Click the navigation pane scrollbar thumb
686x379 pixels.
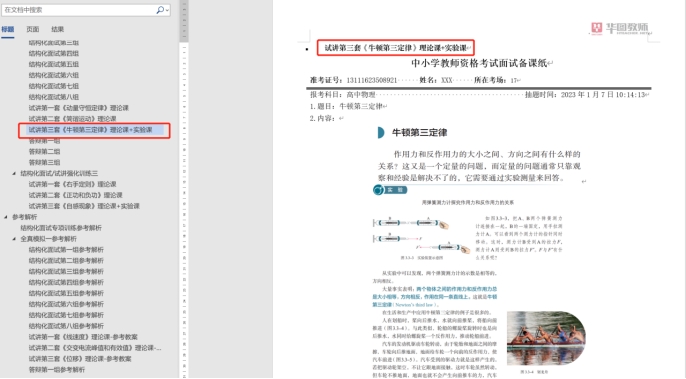point(184,21)
